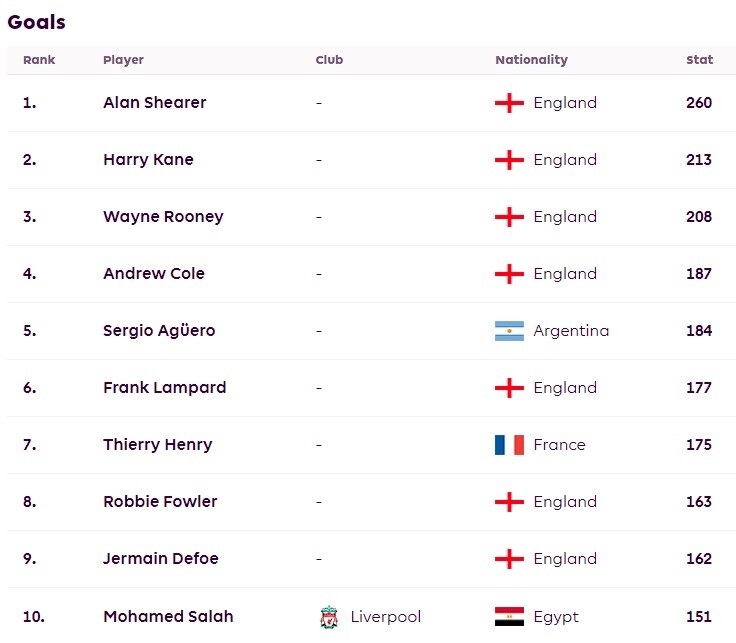Click the Egypt flag icon
This screenshot has height=643, width=736.
pos(509,617)
